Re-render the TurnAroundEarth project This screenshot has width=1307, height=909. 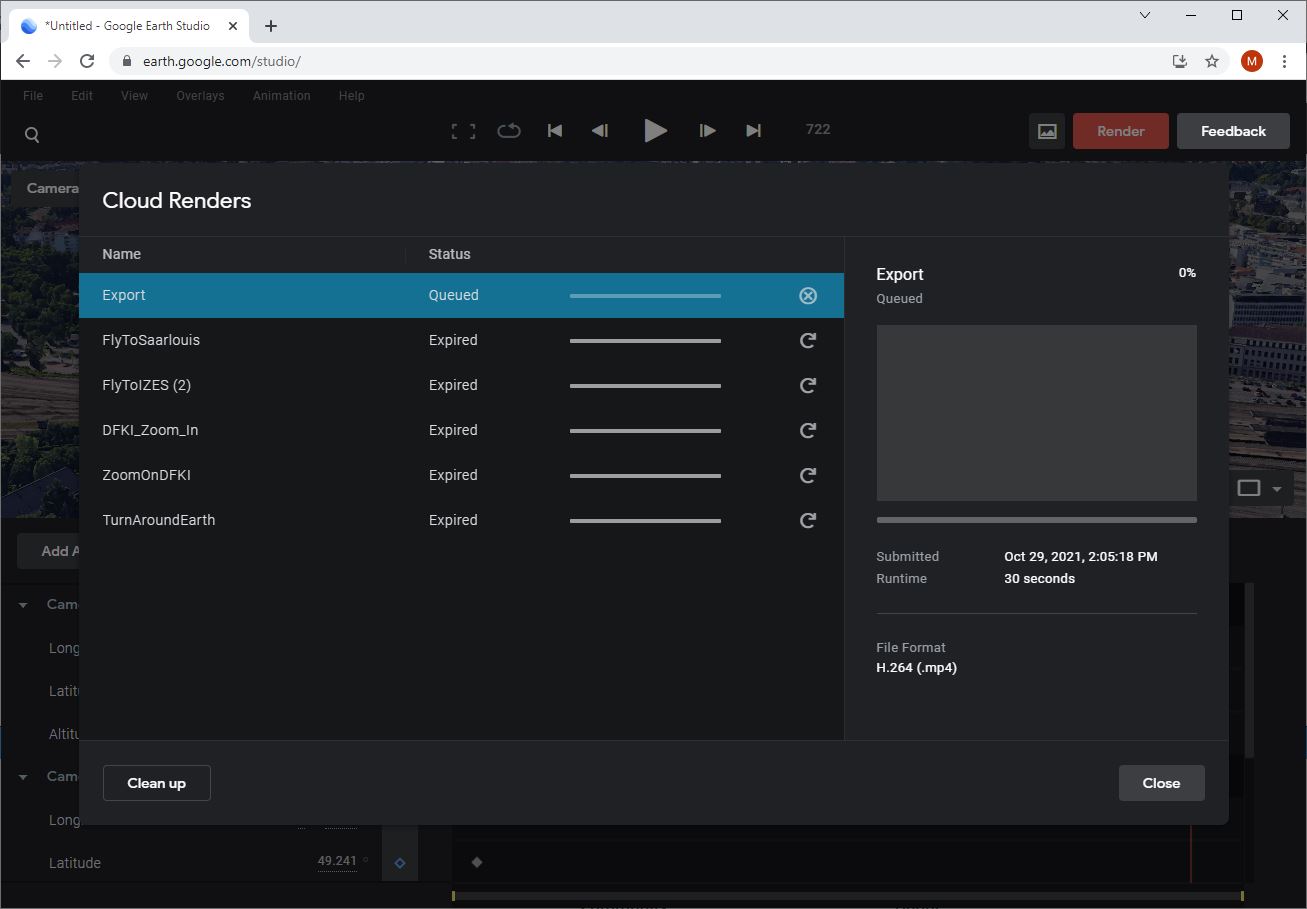pos(808,520)
